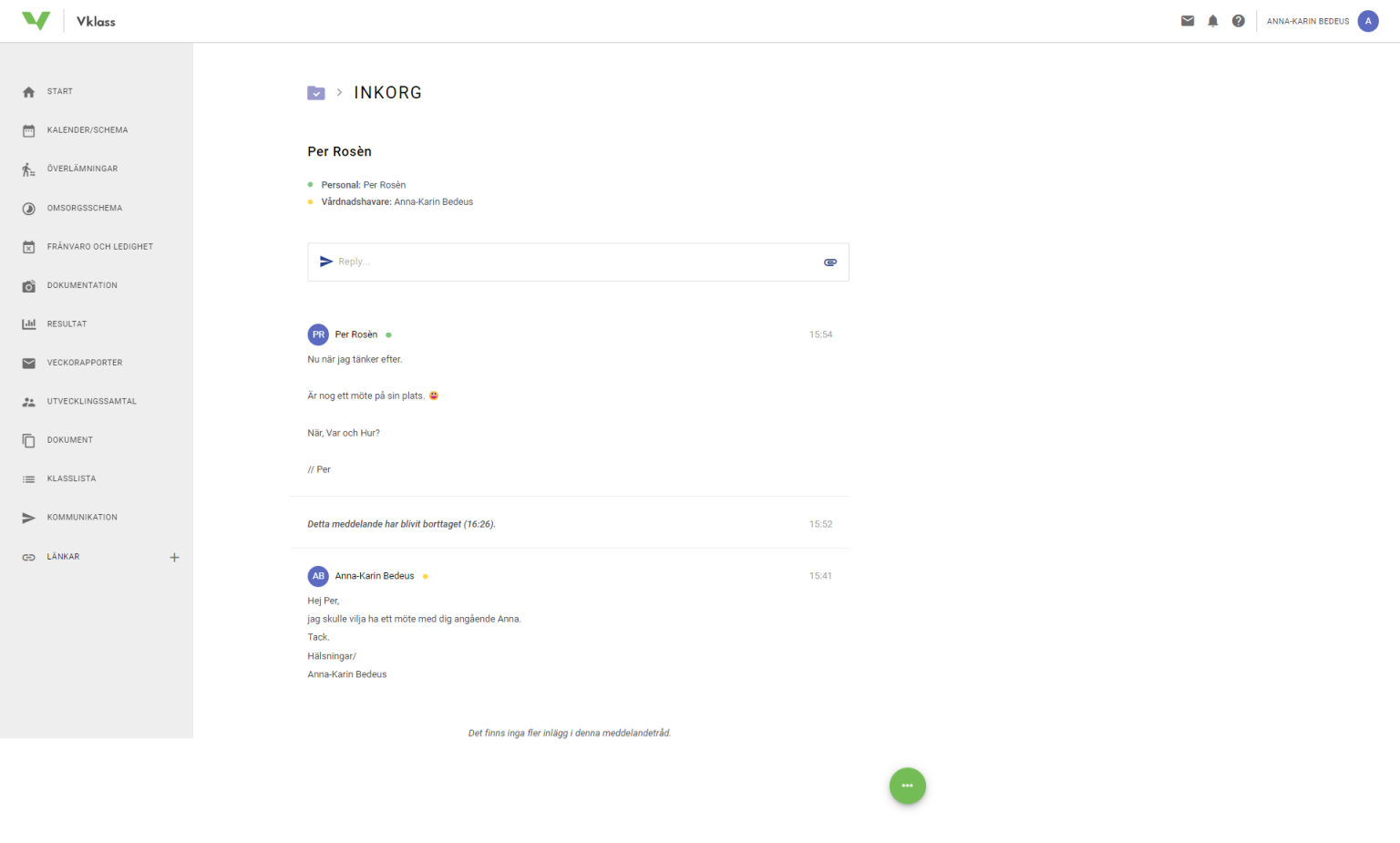Navigate to Kommunikation
This screenshot has width=1400, height=843.
pyautogui.click(x=82, y=518)
